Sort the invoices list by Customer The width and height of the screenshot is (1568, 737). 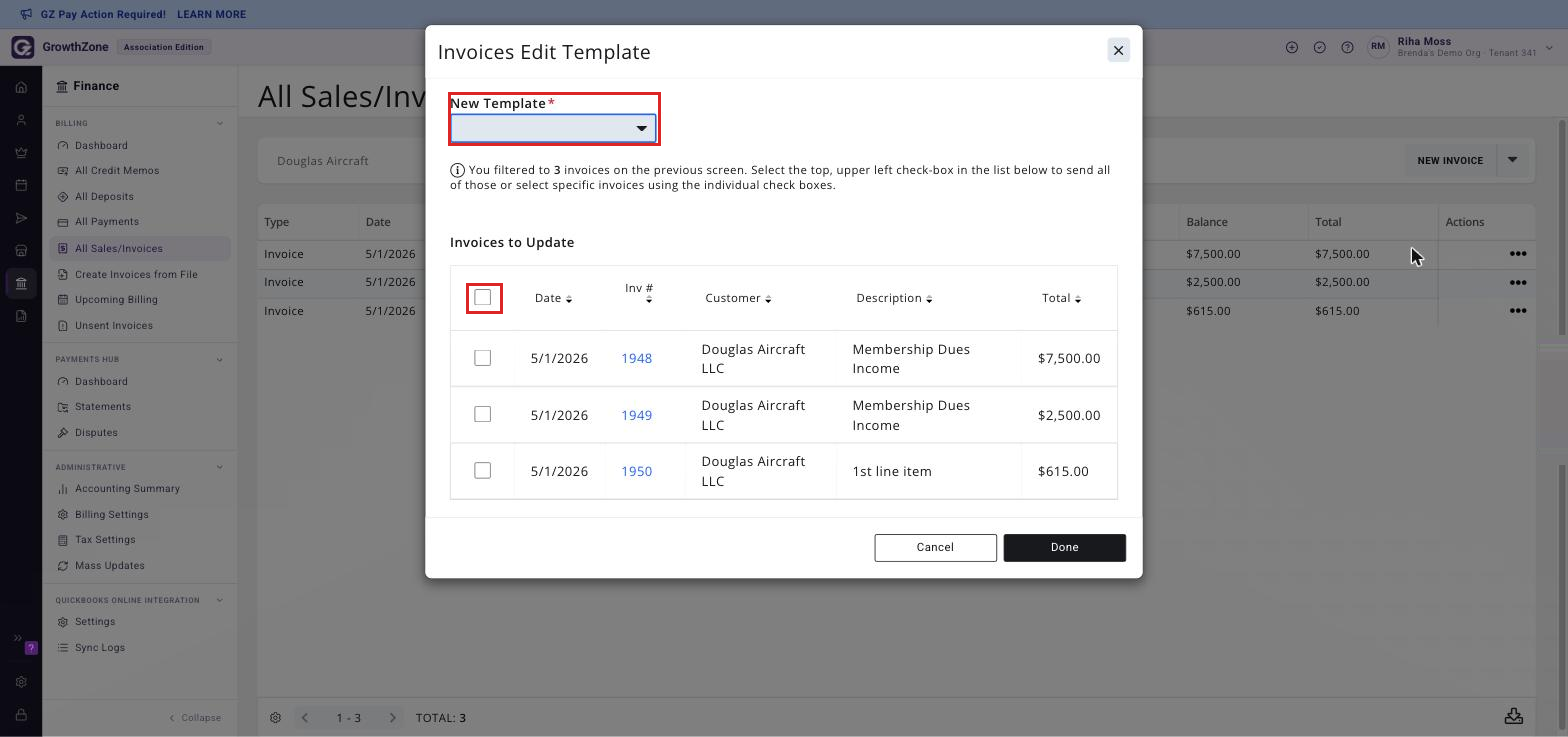738,298
